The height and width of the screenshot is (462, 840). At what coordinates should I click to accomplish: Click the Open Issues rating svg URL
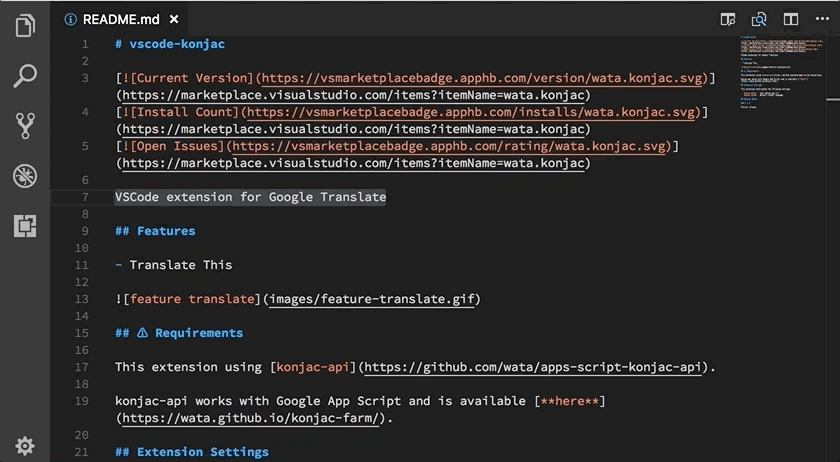pyautogui.click(x=449, y=146)
